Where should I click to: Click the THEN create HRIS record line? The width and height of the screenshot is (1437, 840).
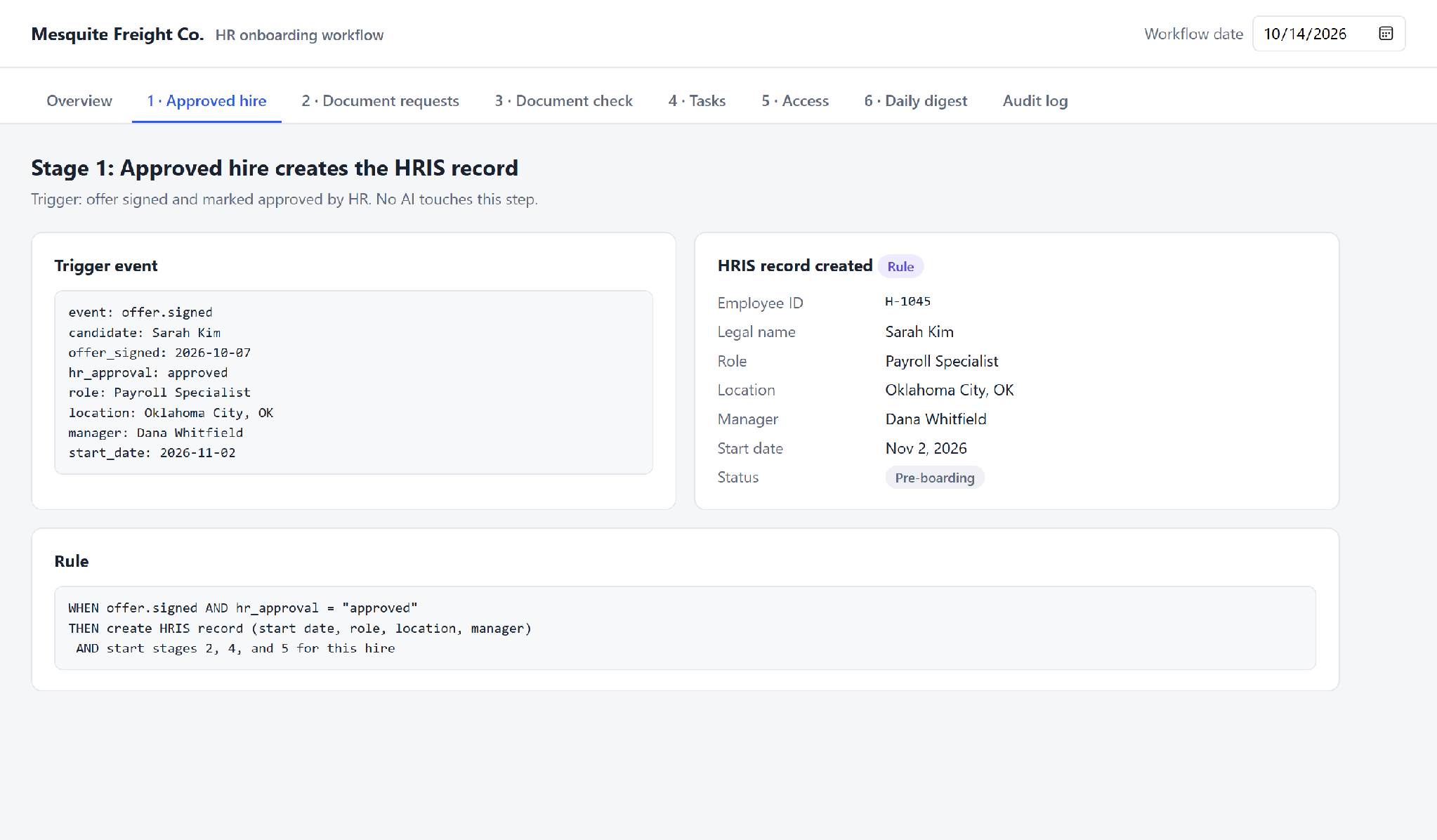pos(300,628)
